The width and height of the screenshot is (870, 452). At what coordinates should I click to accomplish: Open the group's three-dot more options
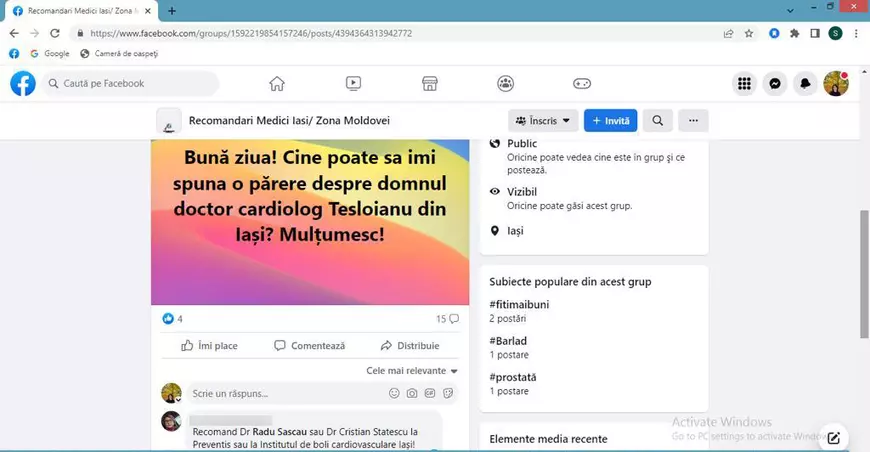coord(693,120)
